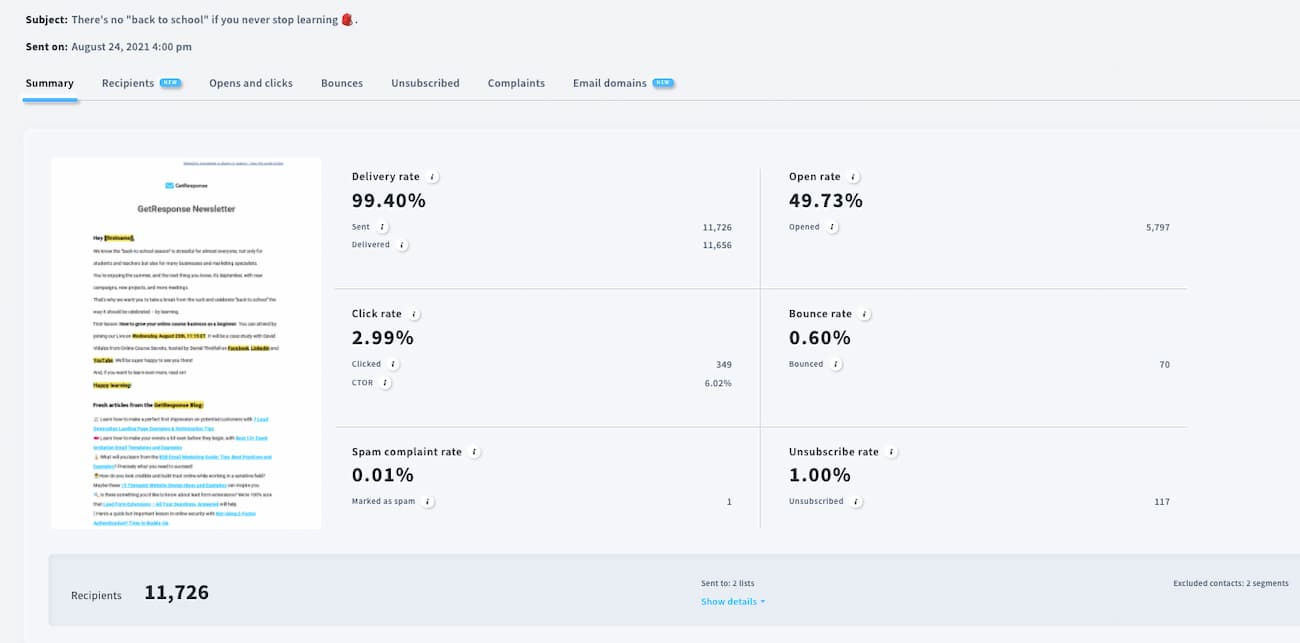Viewport: 1300px width, 643px height.
Task: Open the Click rate info tooltip icon
Action: pyautogui.click(x=414, y=314)
